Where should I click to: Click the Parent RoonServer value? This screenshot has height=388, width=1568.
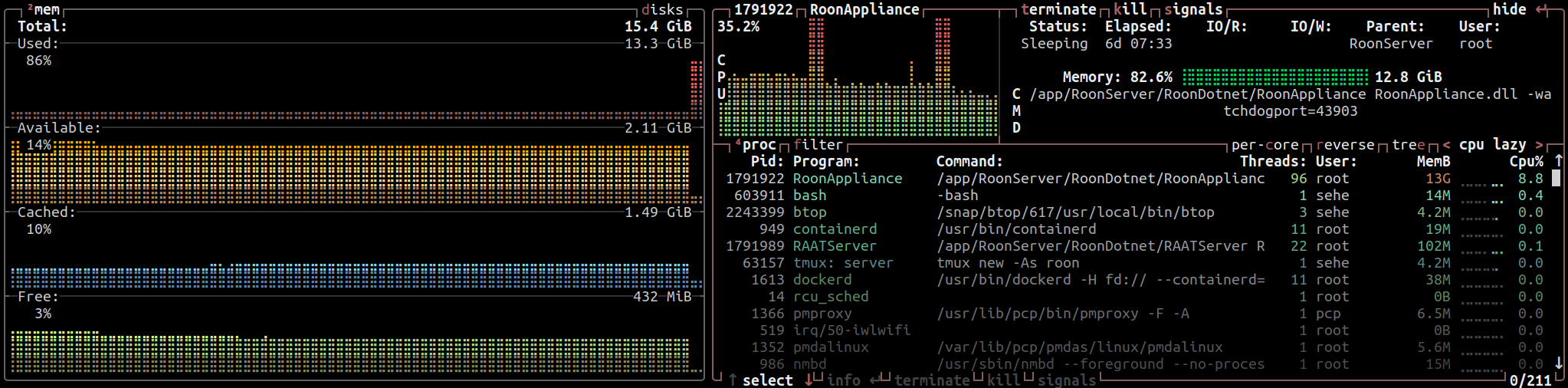[1391, 44]
